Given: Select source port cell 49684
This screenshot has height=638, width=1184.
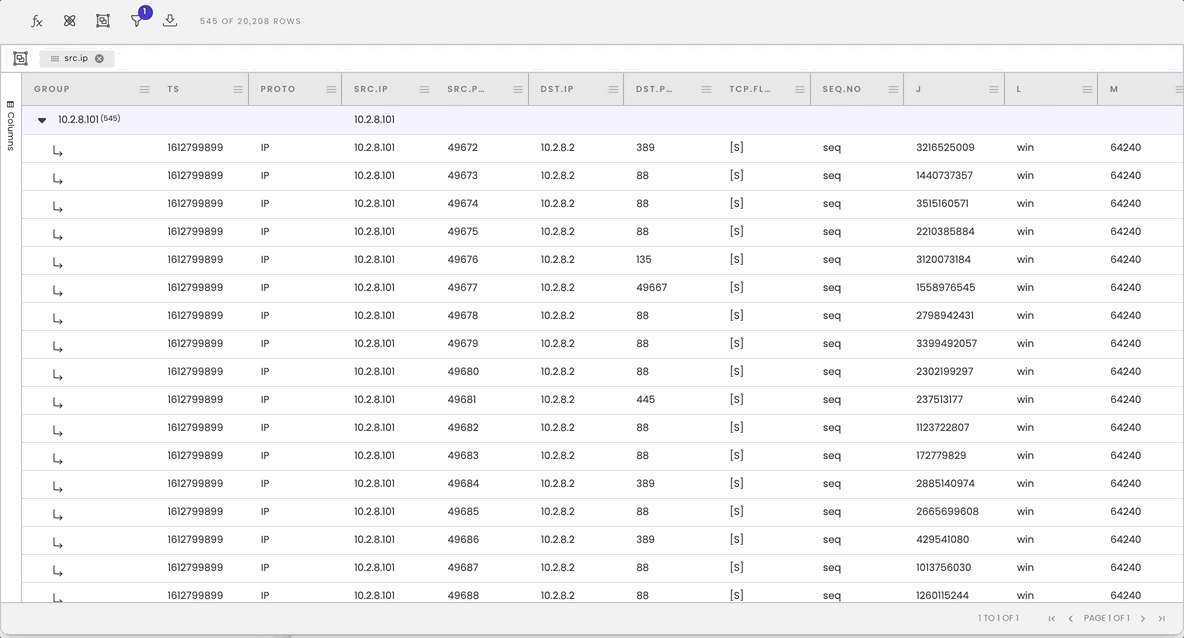Looking at the screenshot, I should pos(463,483).
